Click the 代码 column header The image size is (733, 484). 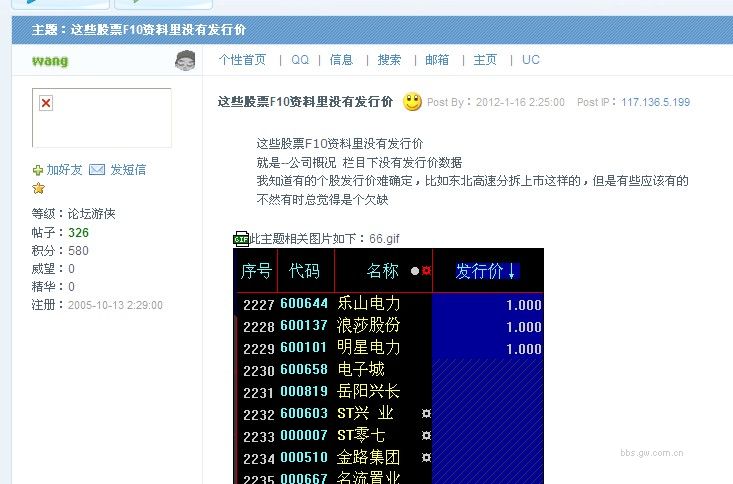pyautogui.click(x=304, y=271)
